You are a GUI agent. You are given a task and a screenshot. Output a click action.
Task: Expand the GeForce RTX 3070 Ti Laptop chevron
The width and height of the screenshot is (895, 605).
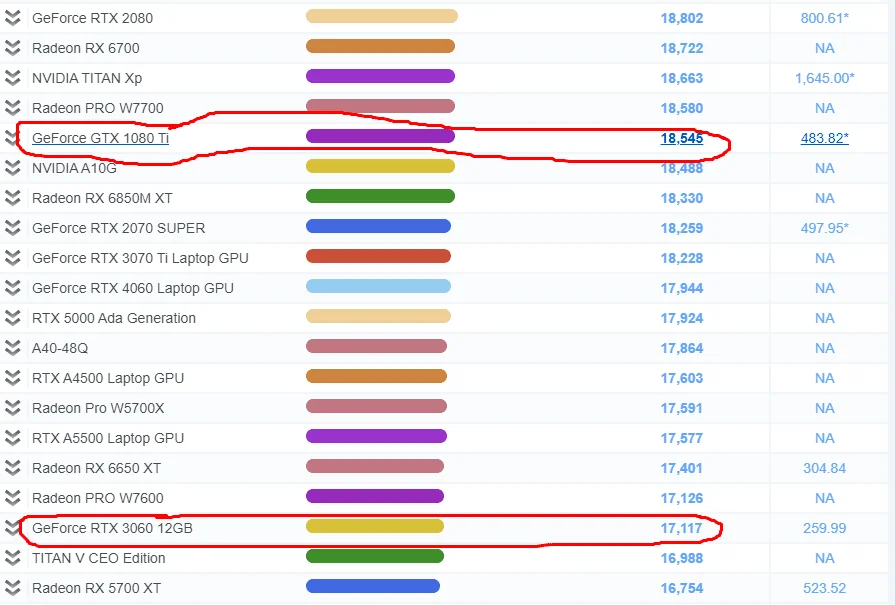coord(13,258)
